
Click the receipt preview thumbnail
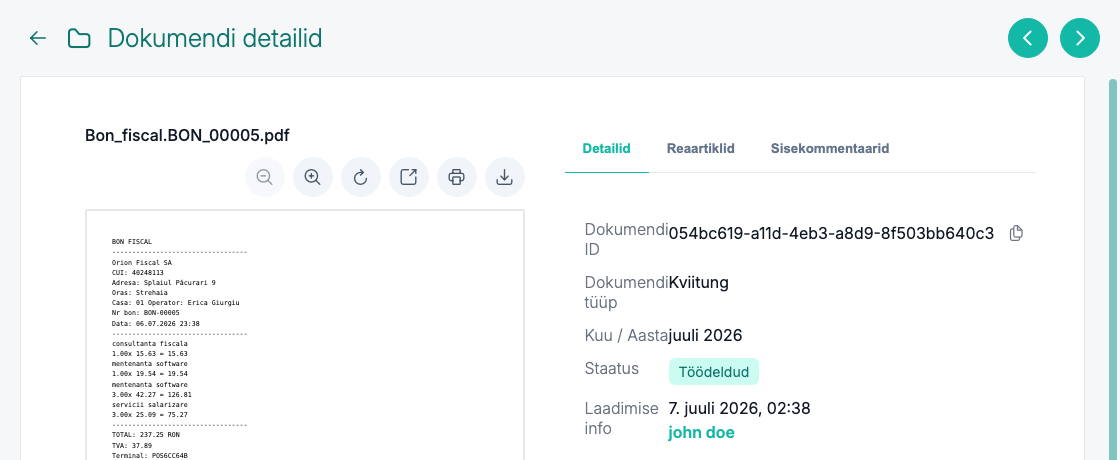pos(305,334)
